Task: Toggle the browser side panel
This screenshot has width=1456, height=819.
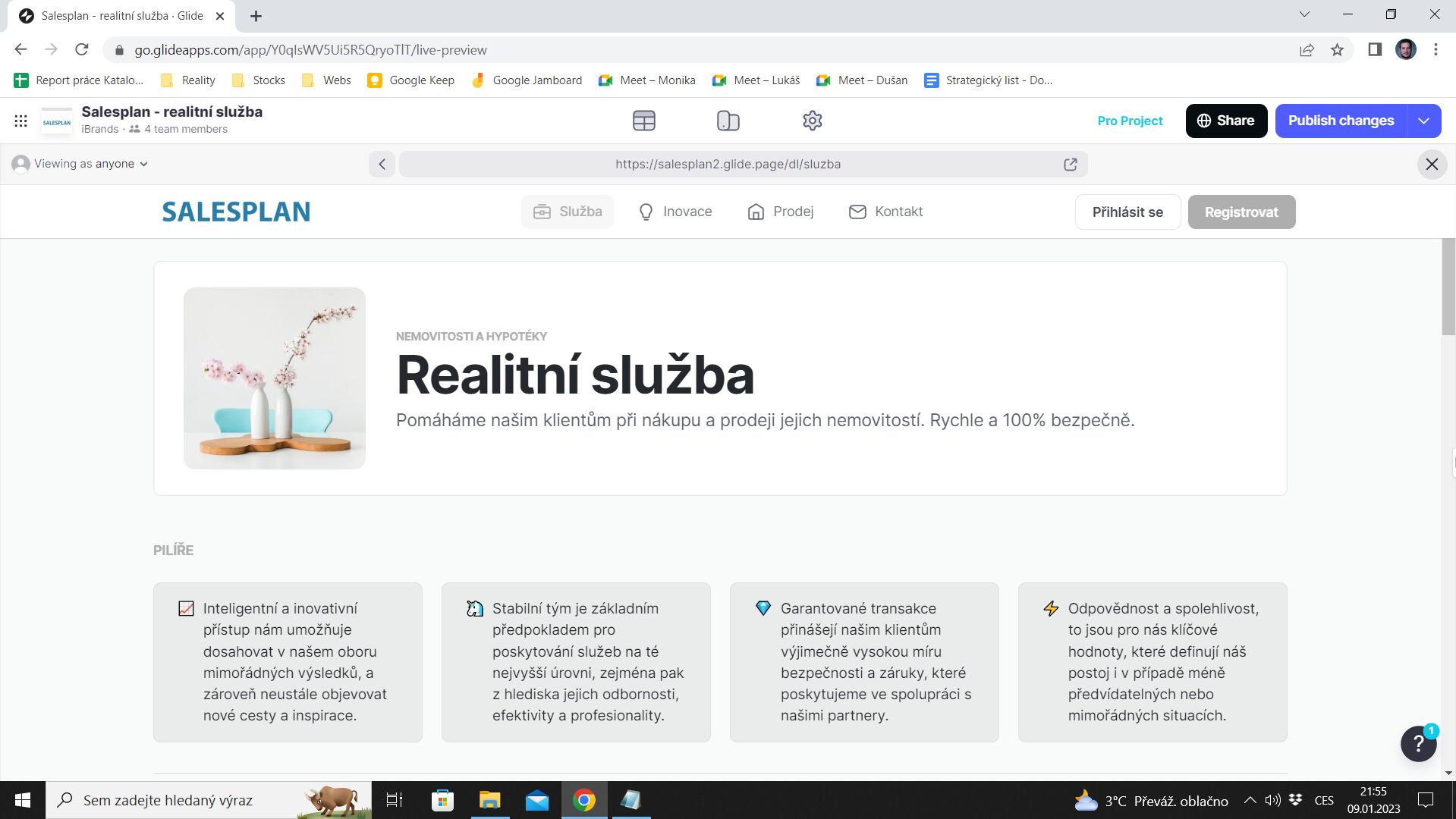Action: pos(1375,50)
